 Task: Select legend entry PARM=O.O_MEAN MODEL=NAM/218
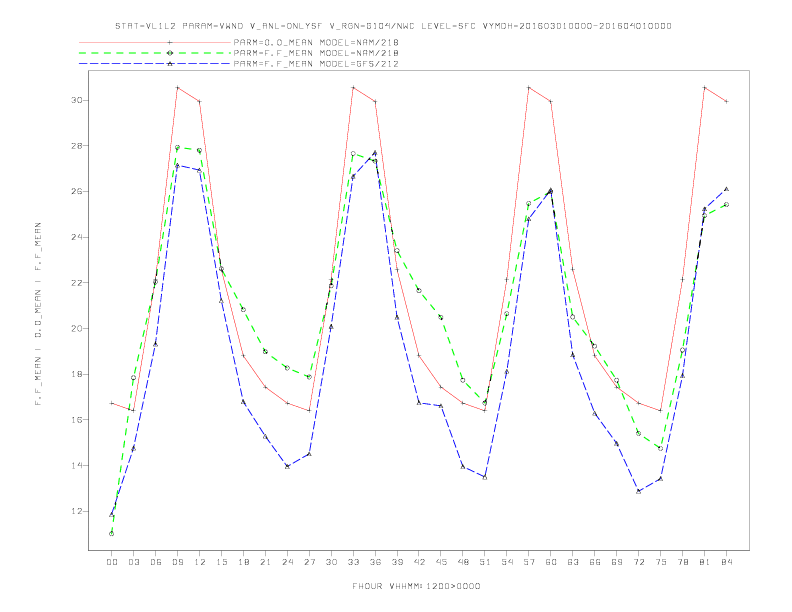[316, 42]
